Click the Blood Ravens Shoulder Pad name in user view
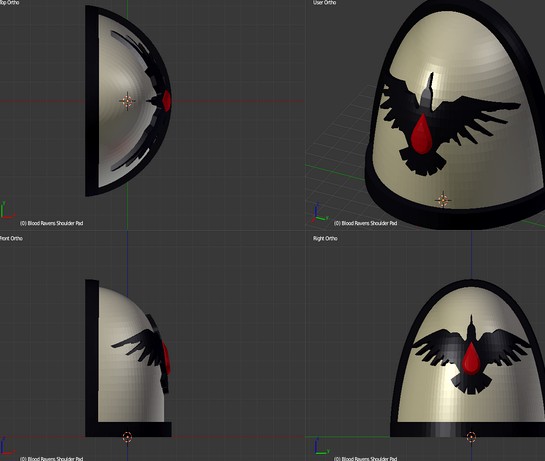 [365, 223]
